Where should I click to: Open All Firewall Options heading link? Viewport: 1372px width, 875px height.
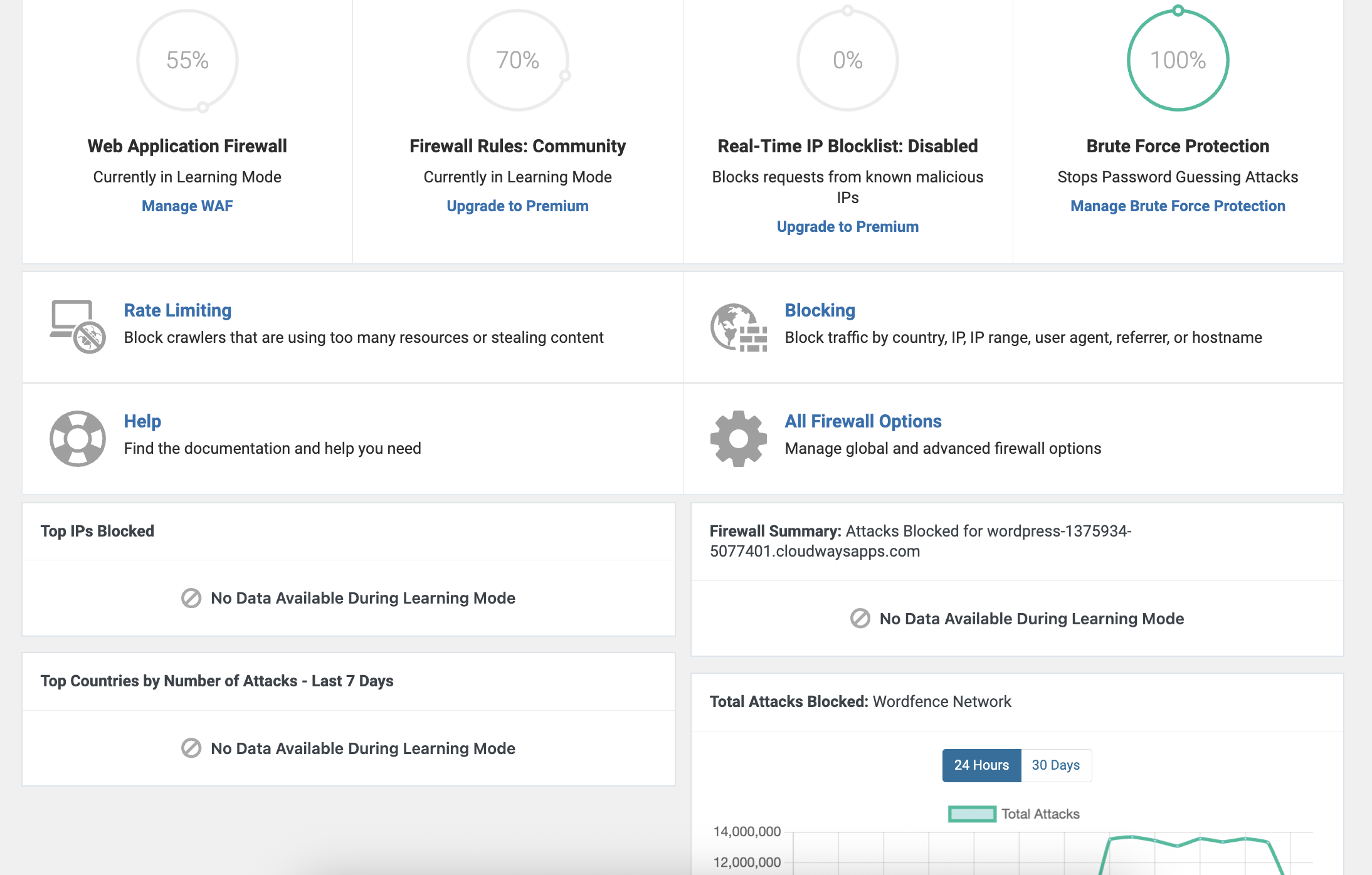coord(863,421)
